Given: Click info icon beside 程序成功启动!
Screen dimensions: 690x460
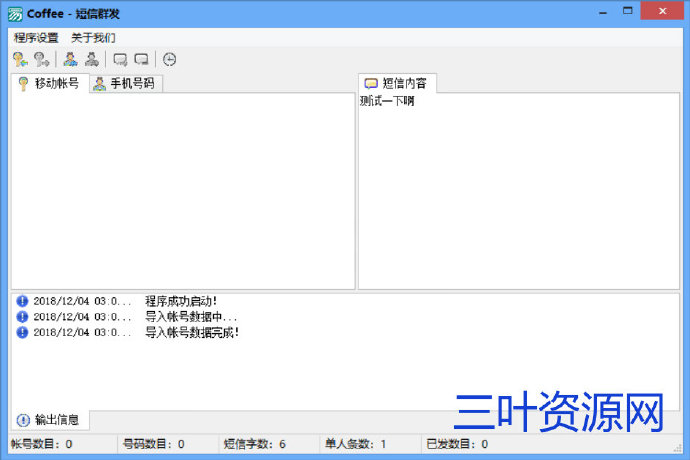Looking at the screenshot, I should click(22, 301).
